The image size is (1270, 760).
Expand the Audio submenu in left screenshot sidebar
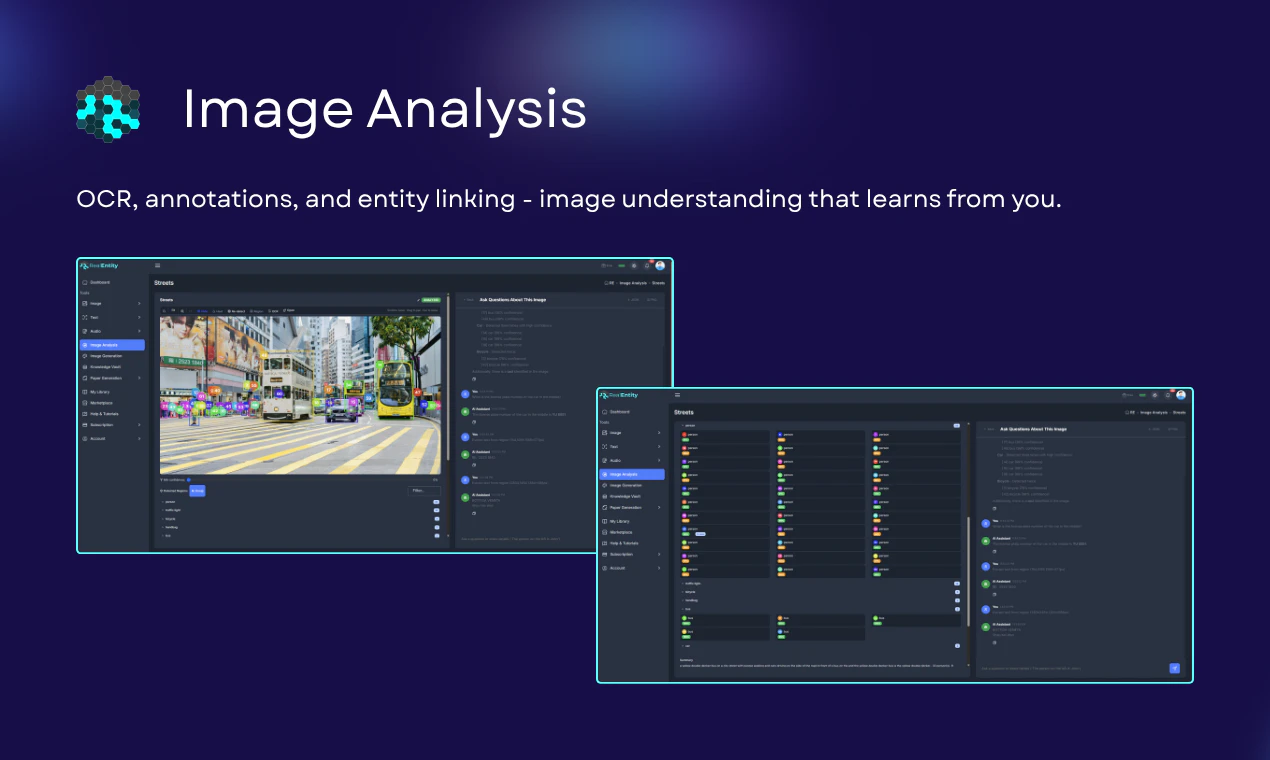point(113,331)
